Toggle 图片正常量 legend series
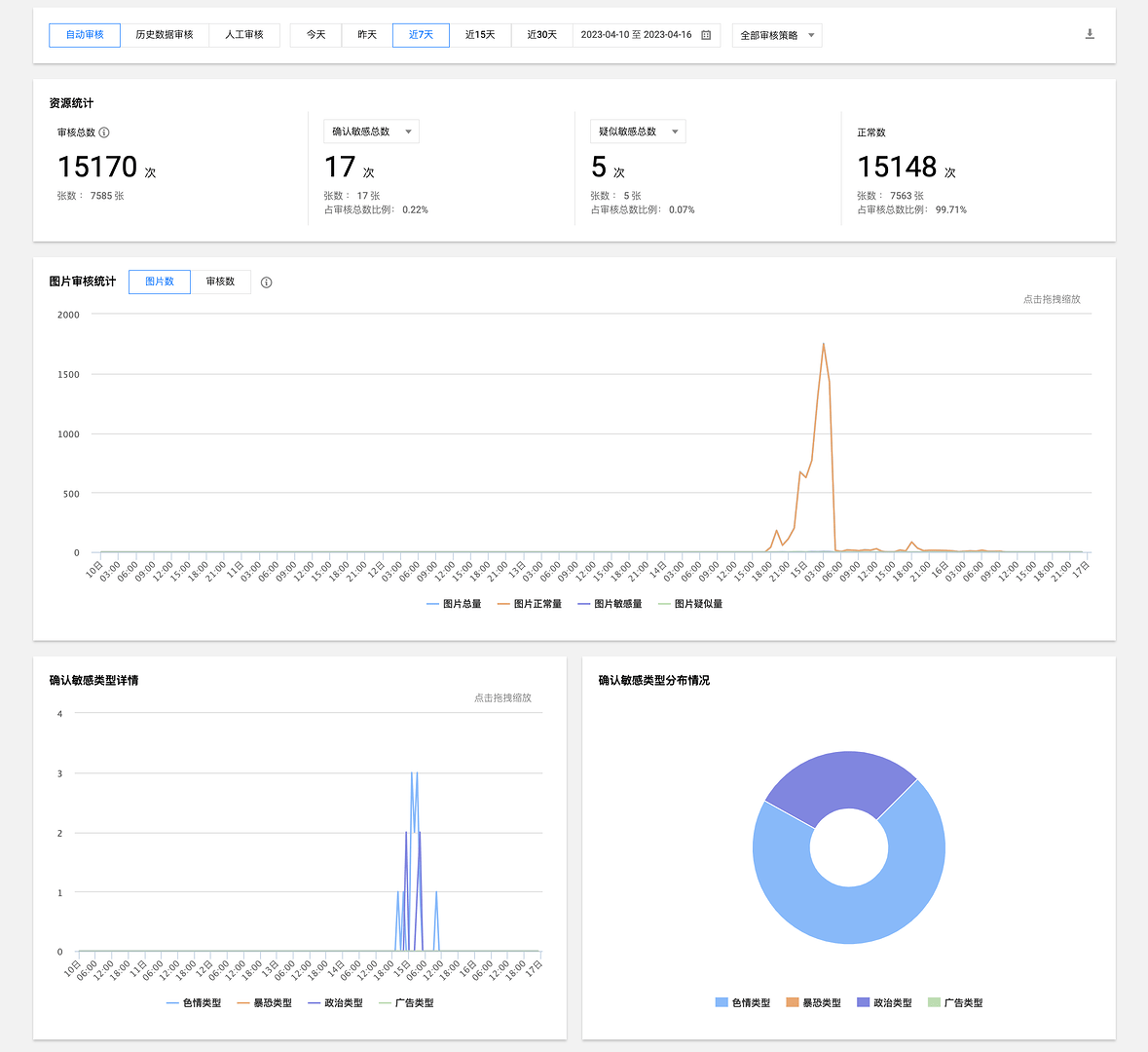Screen dimensions: 1148x1052 coord(529,604)
